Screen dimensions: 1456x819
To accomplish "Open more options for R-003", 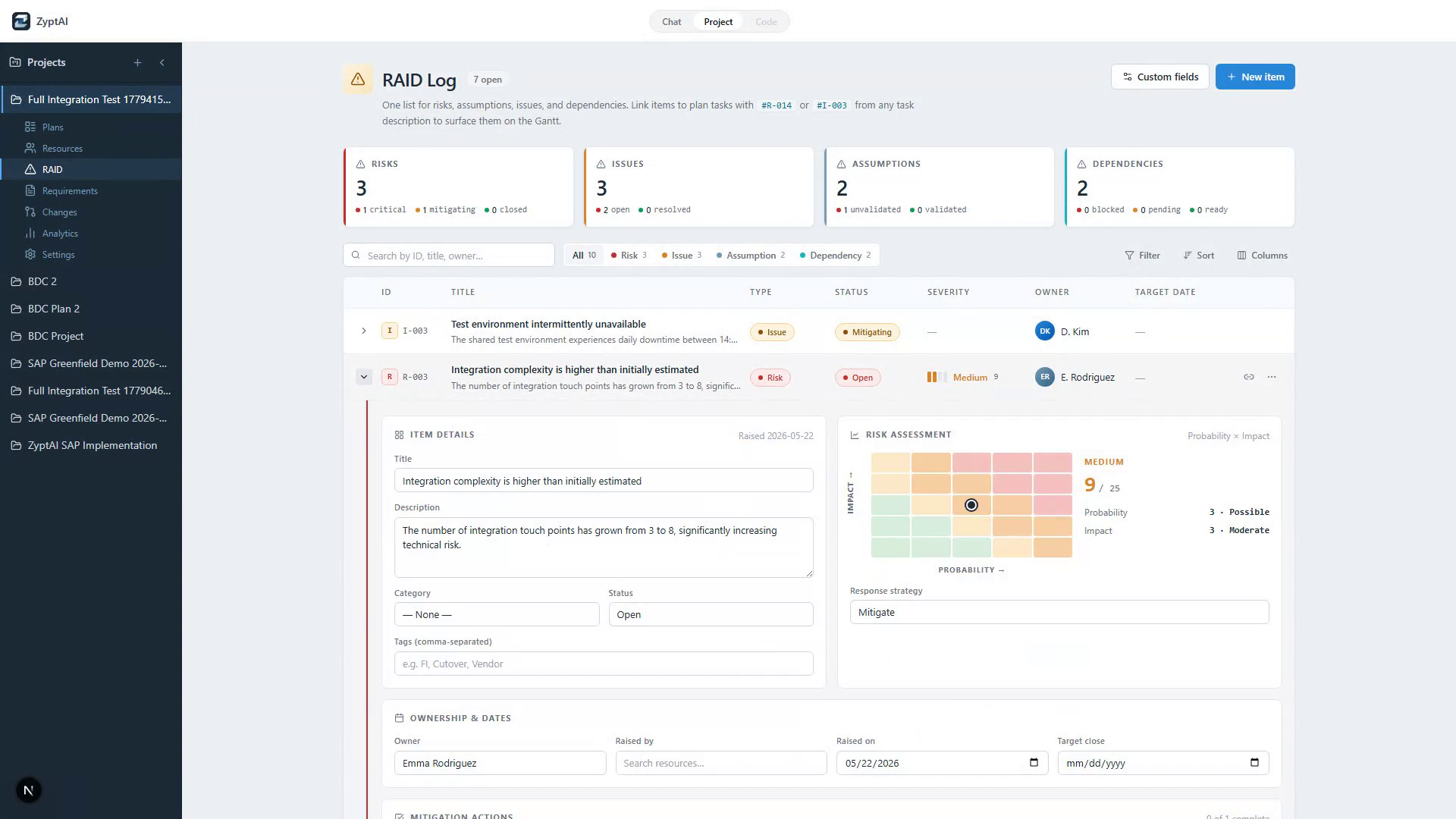I will pyautogui.click(x=1272, y=377).
